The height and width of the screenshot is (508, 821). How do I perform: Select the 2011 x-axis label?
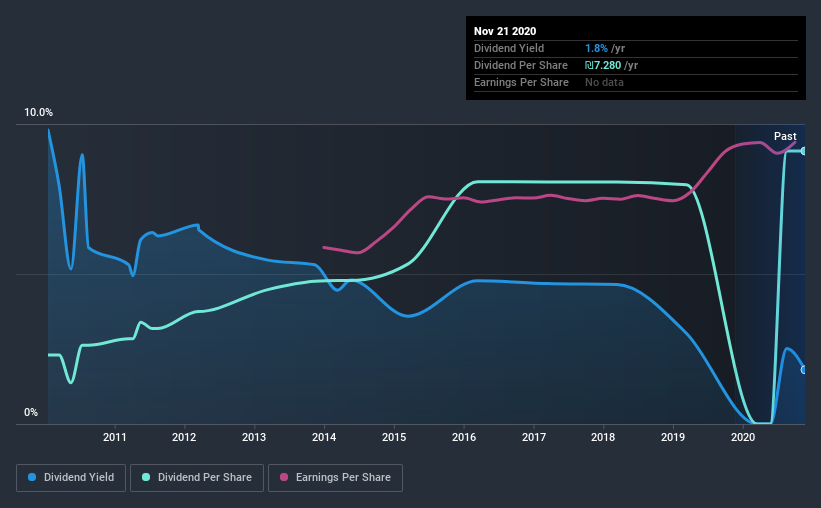[115, 437]
